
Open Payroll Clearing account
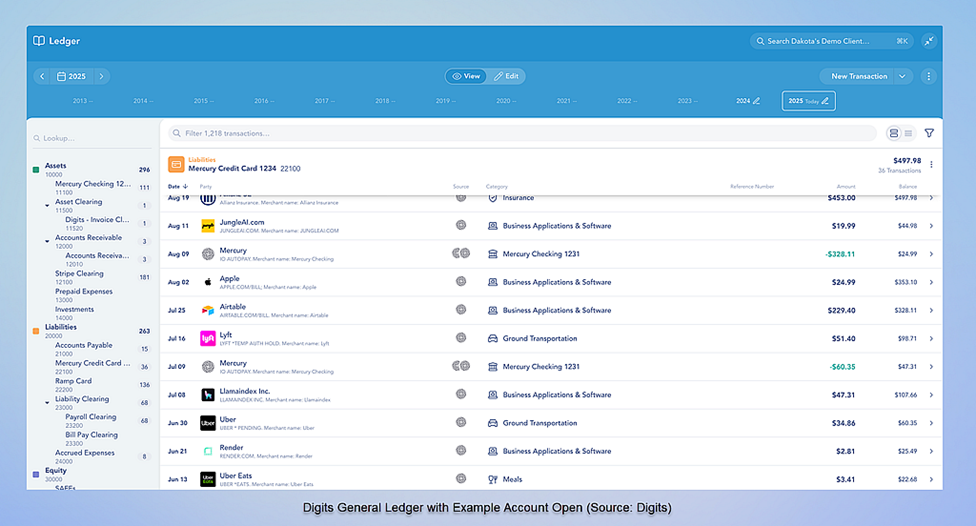pyautogui.click(x=90, y=417)
